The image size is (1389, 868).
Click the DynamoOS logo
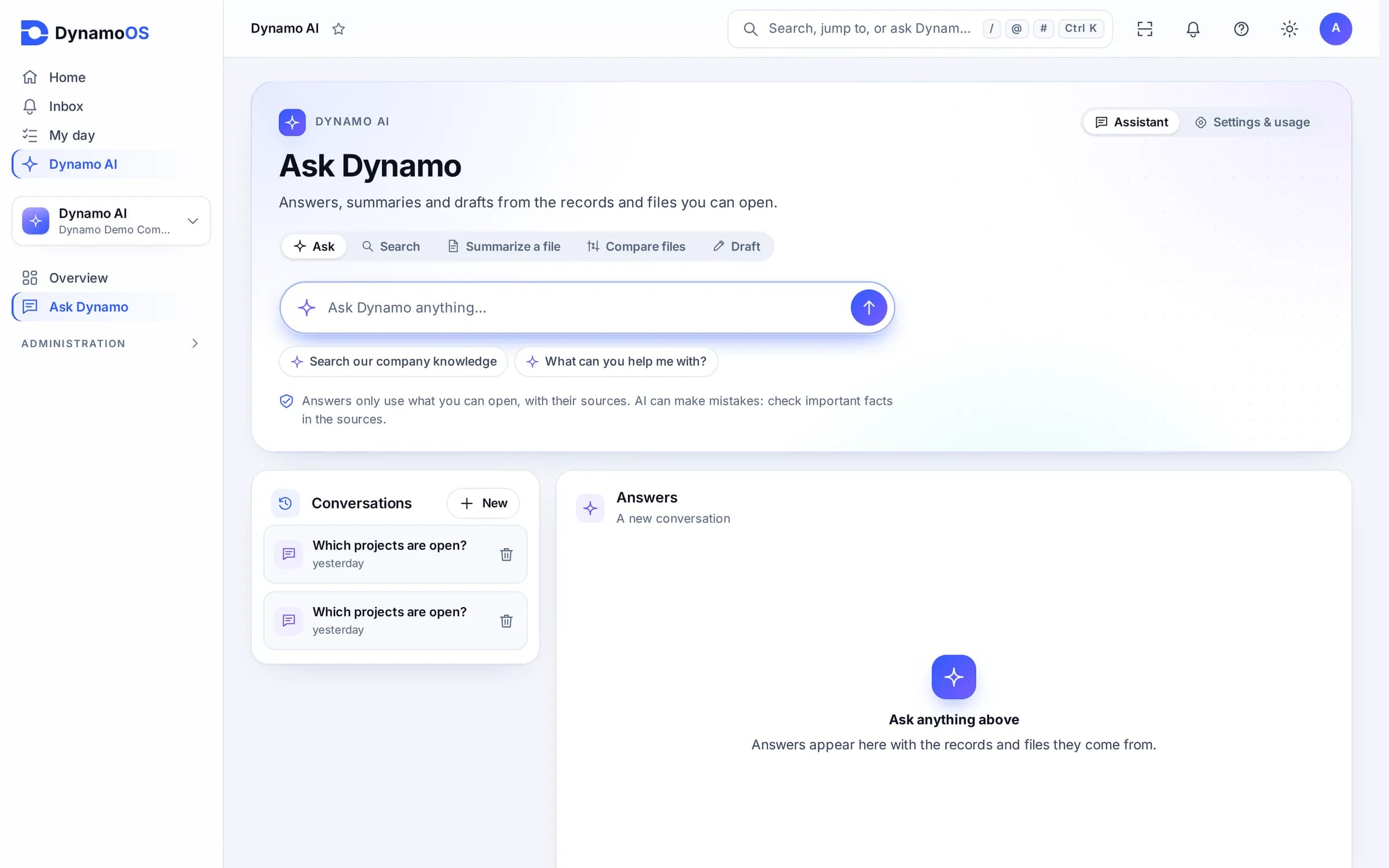tap(84, 32)
